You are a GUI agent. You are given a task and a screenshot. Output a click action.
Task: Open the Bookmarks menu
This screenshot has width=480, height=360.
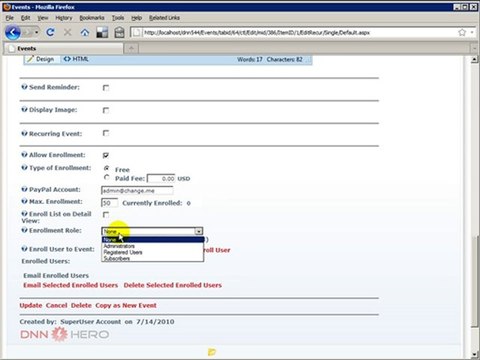click(x=92, y=18)
